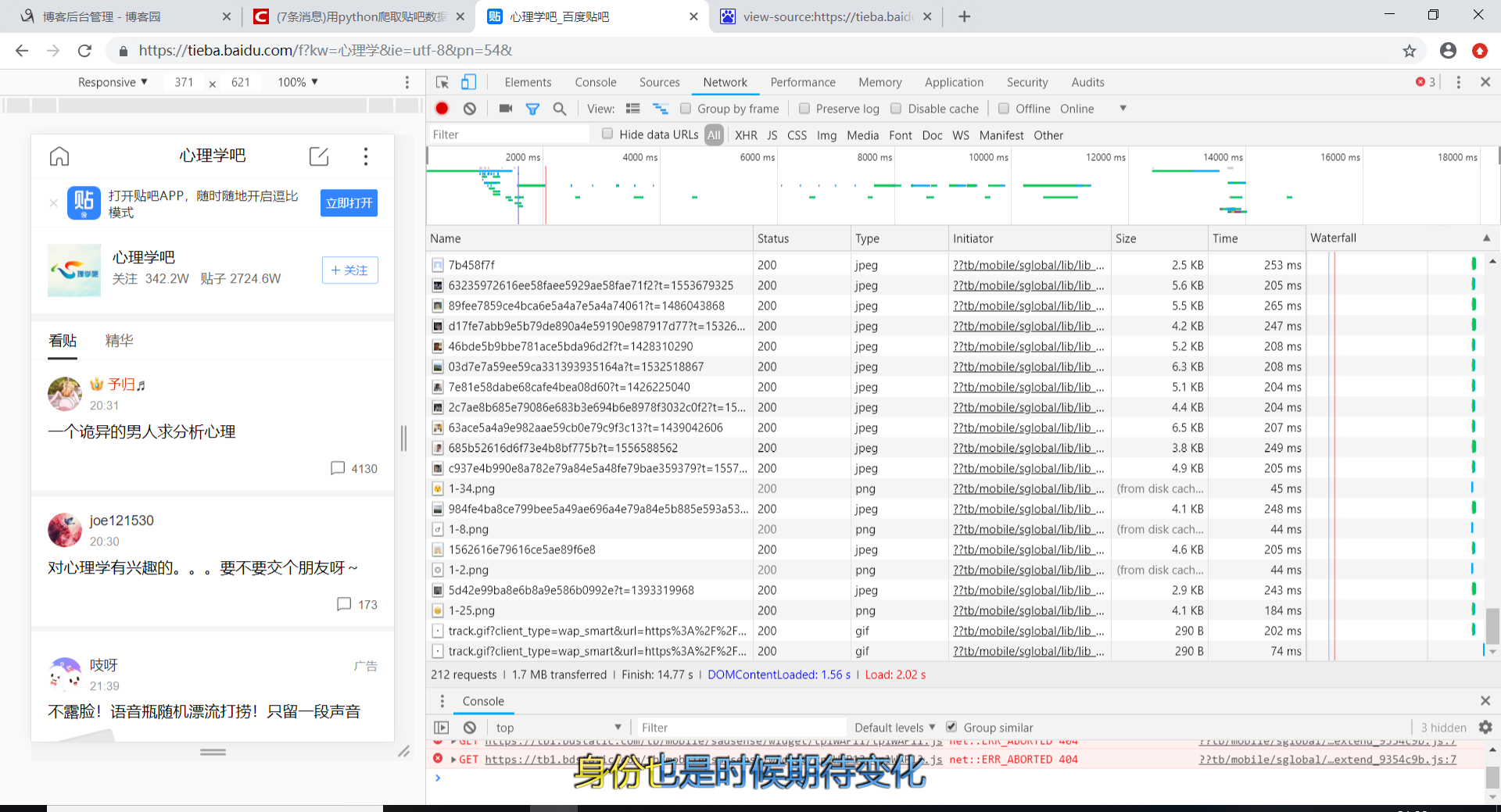This screenshot has height=812, width=1501.
Task: Toggle the device toolbar icon
Action: [468, 82]
